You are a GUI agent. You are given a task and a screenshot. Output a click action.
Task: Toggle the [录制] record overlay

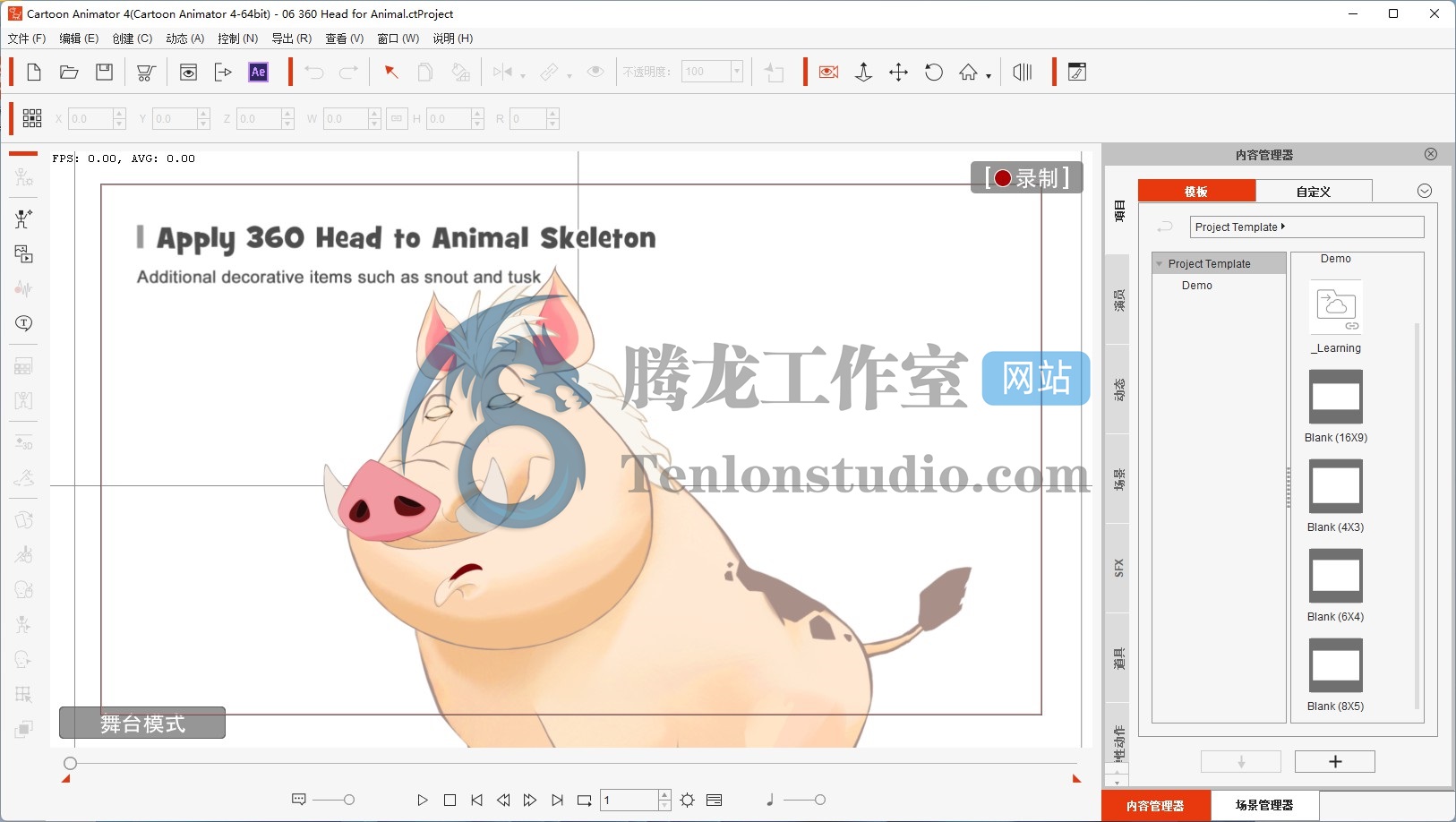tap(1027, 178)
